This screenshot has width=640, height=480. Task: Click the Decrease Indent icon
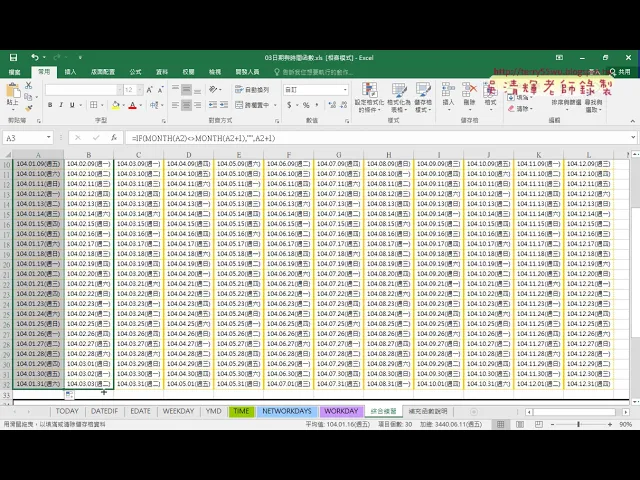pos(213,105)
